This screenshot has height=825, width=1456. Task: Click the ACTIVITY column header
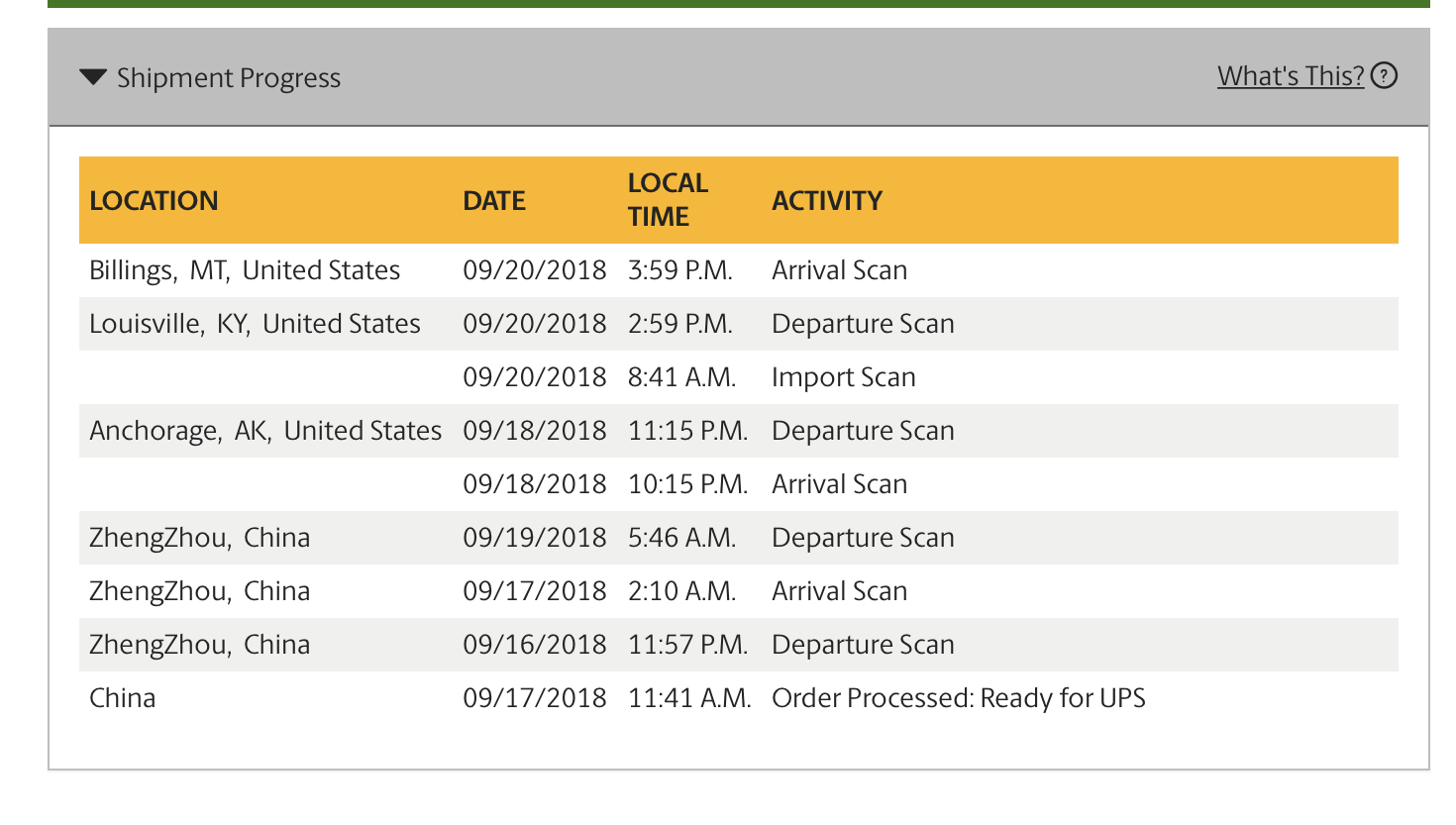coord(827,201)
